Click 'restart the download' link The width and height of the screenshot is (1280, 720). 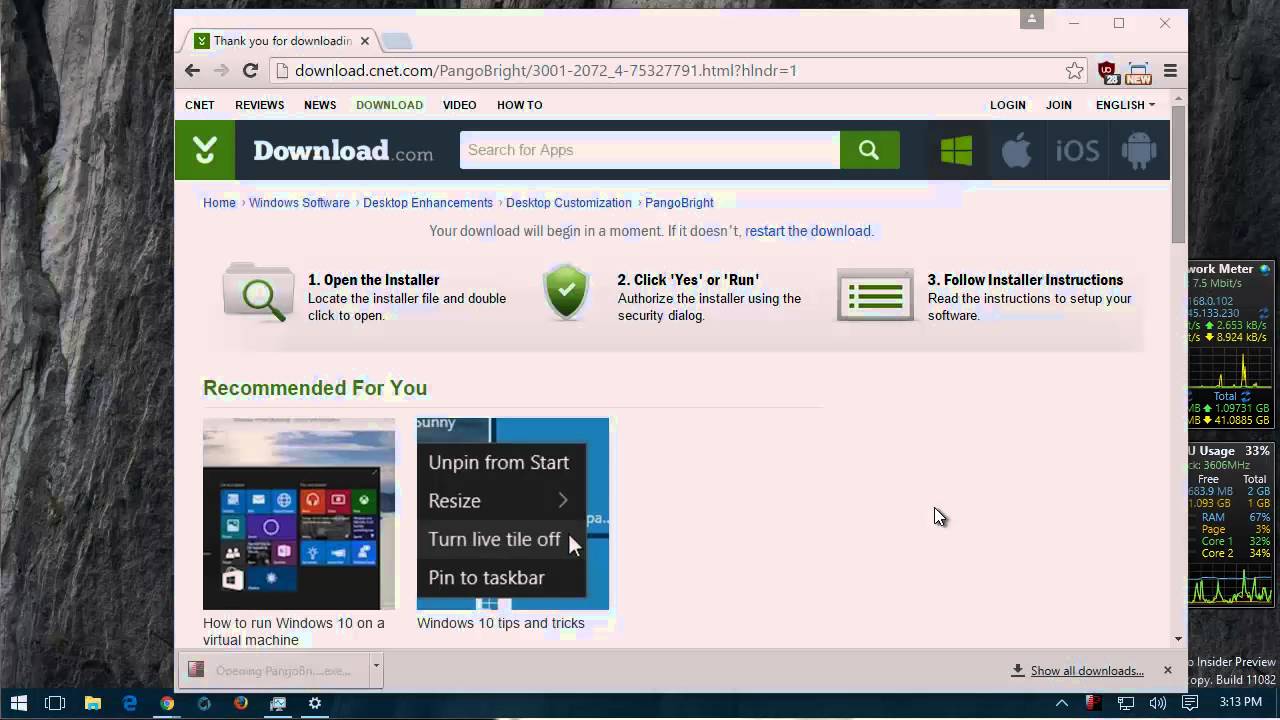point(808,231)
